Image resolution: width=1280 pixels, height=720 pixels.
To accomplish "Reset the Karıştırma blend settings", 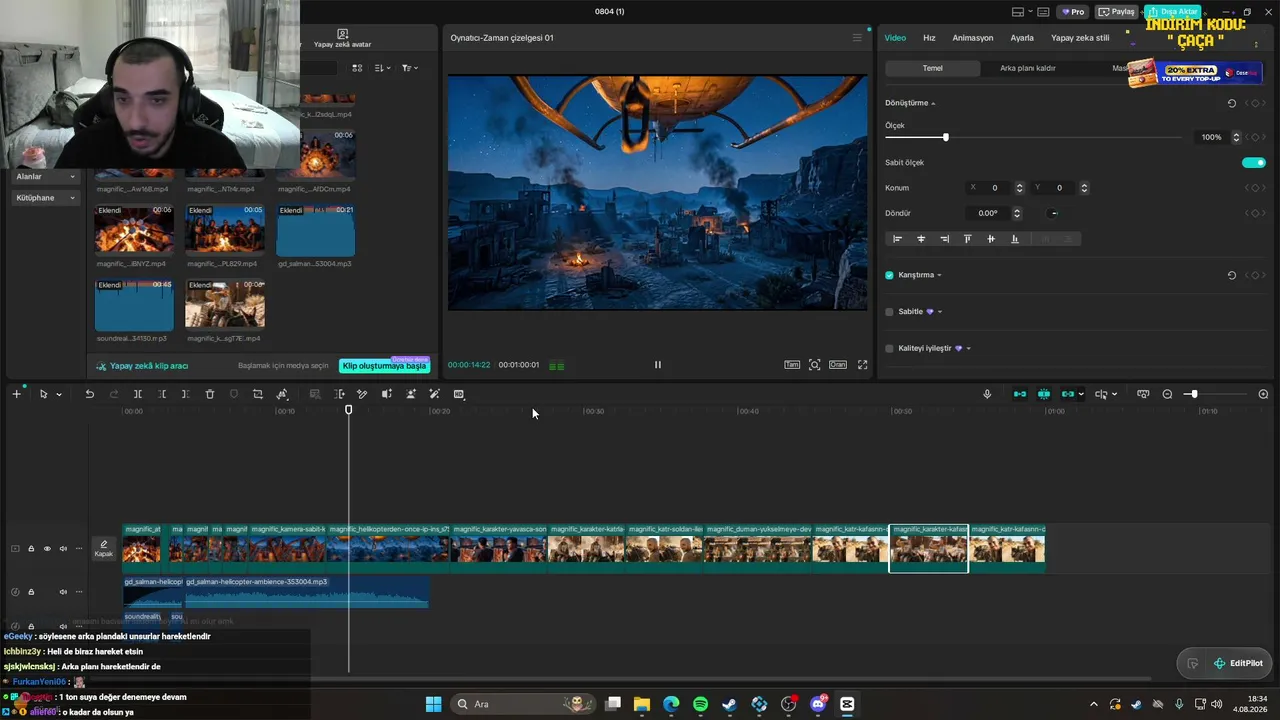I will coord(1231,275).
